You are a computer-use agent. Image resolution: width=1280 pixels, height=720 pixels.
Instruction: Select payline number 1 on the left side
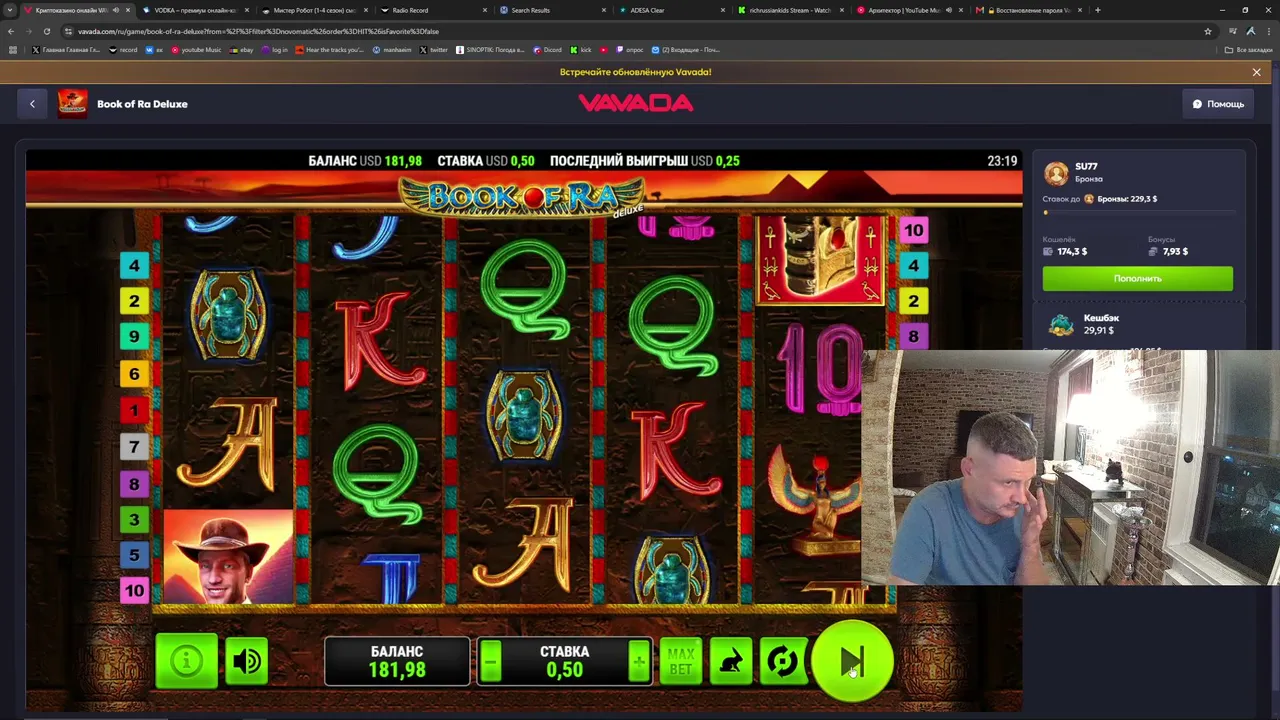tap(134, 410)
